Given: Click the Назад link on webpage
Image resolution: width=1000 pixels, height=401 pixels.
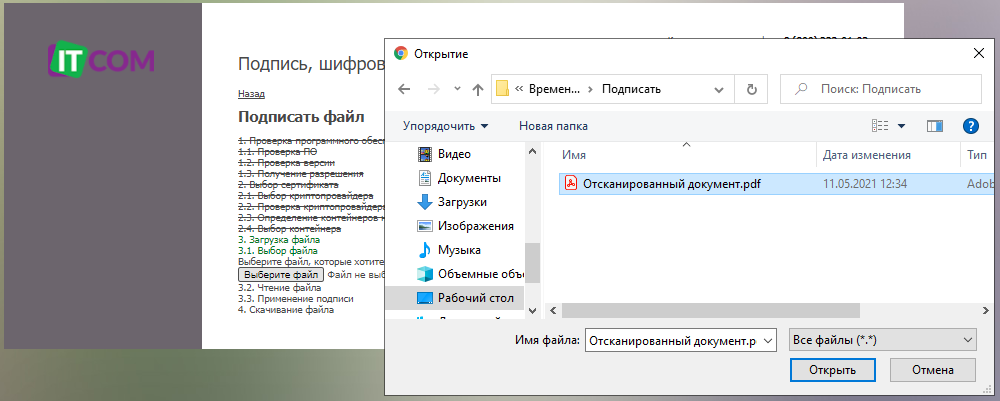Looking at the screenshot, I should (x=251, y=93).
